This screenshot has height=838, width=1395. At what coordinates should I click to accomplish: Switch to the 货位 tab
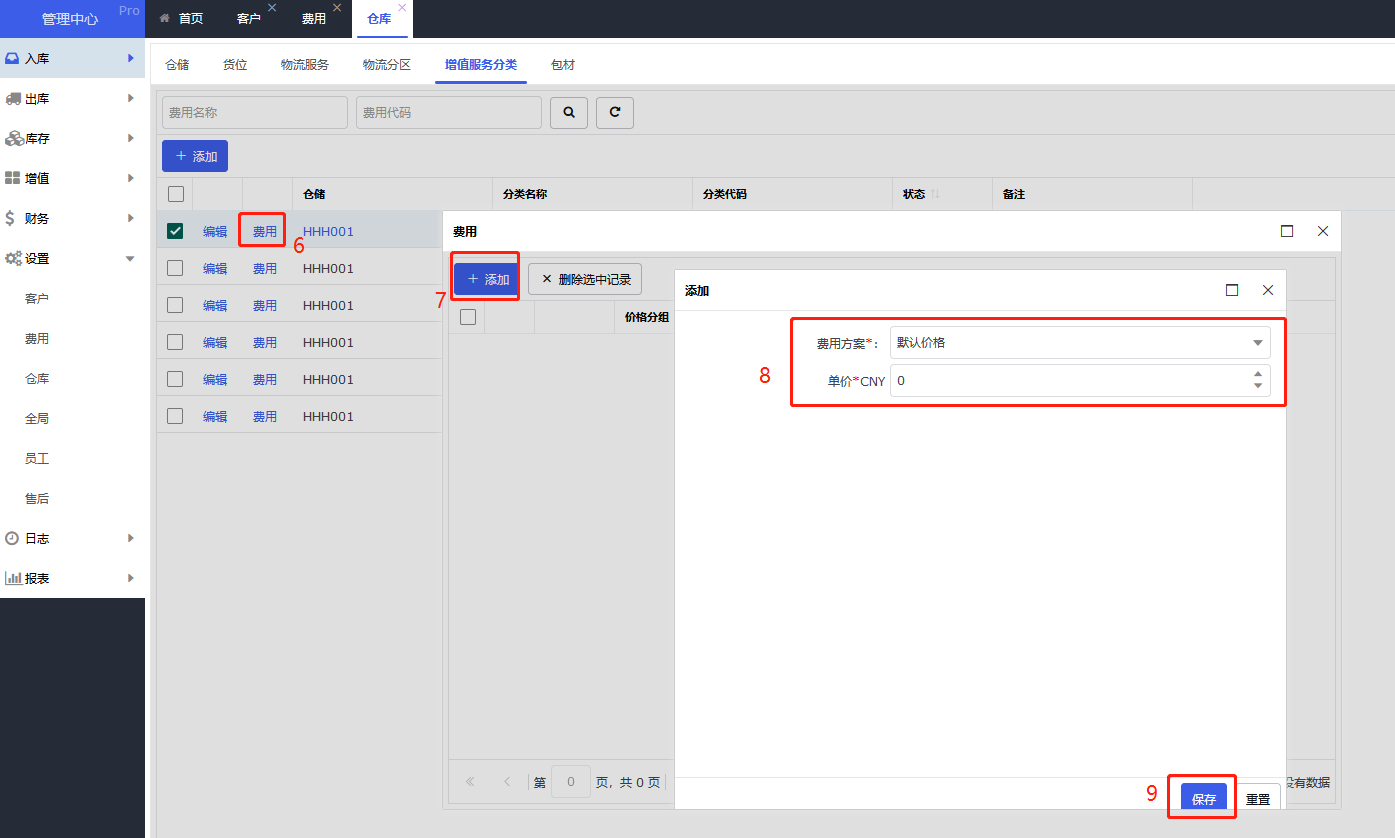coord(235,65)
